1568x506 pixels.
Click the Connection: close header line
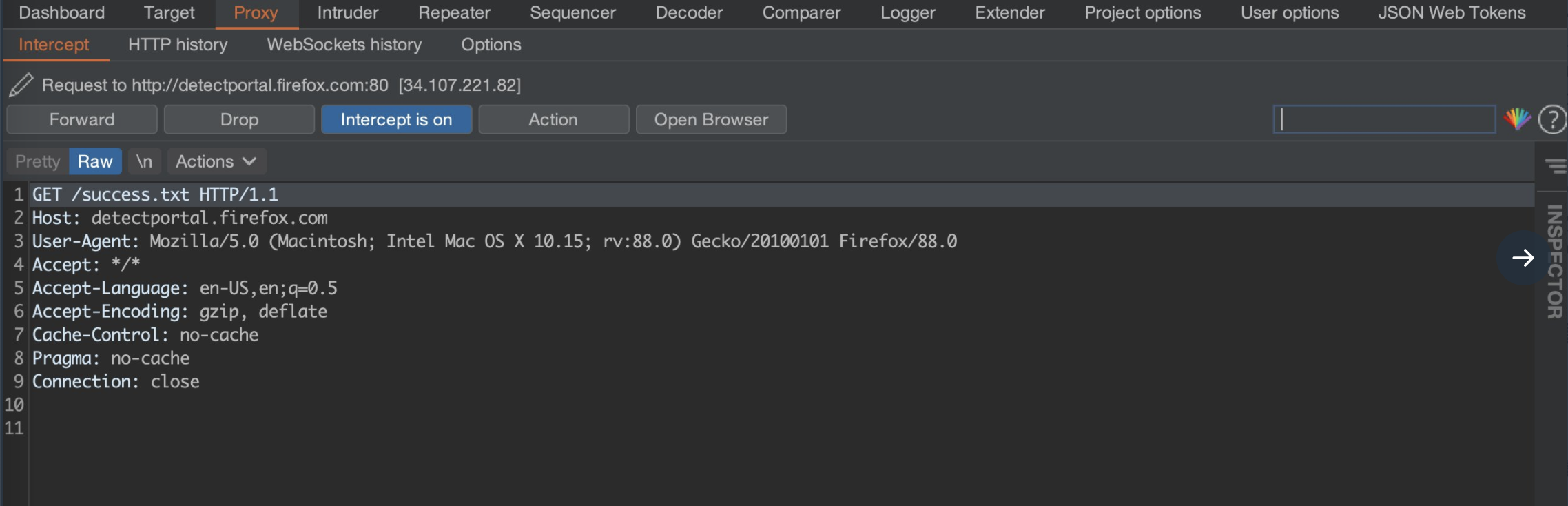[116, 382]
